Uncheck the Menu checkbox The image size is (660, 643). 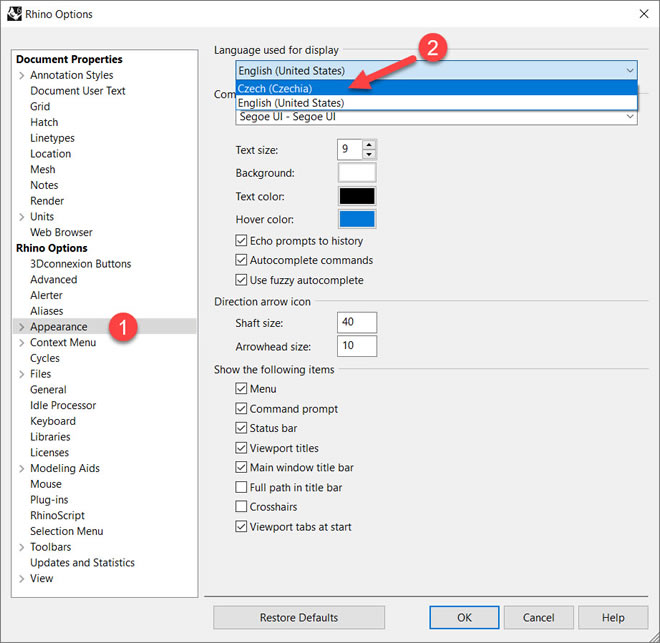click(241, 388)
